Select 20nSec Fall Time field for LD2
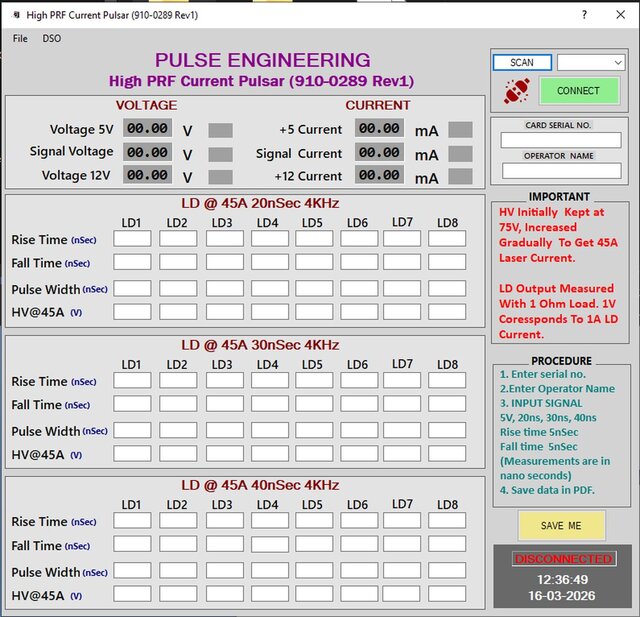 tap(178, 262)
